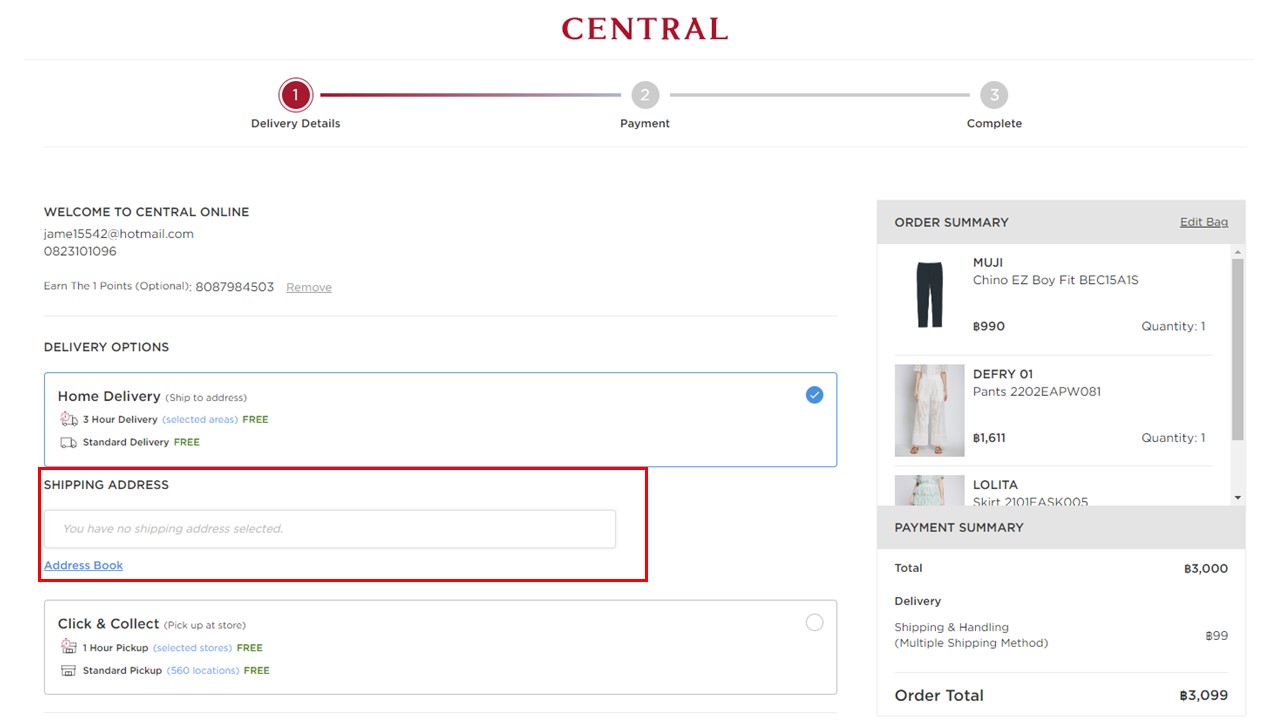Click the 3 Hour Delivery scooter icon

[68, 419]
